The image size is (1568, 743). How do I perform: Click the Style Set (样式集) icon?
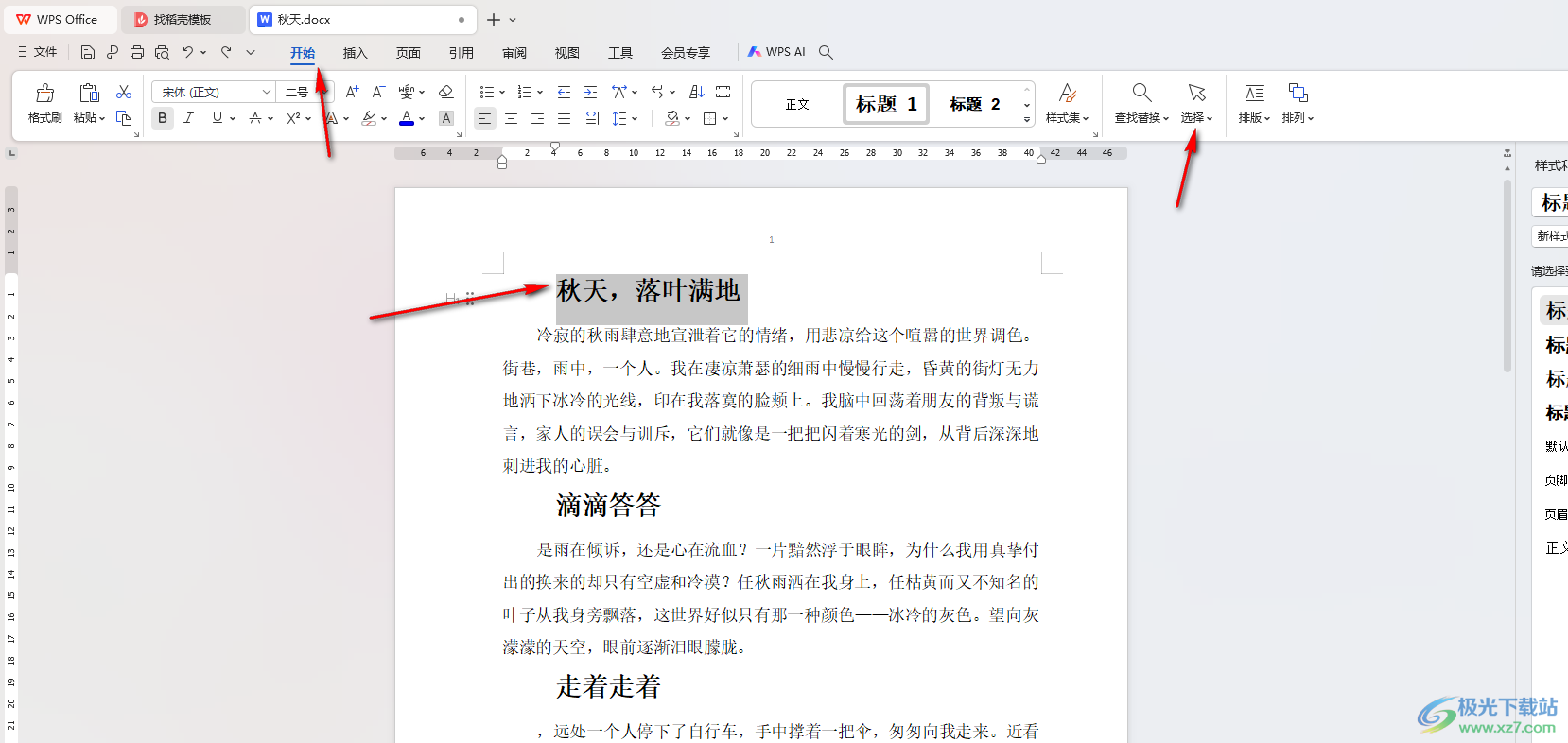point(1067,93)
